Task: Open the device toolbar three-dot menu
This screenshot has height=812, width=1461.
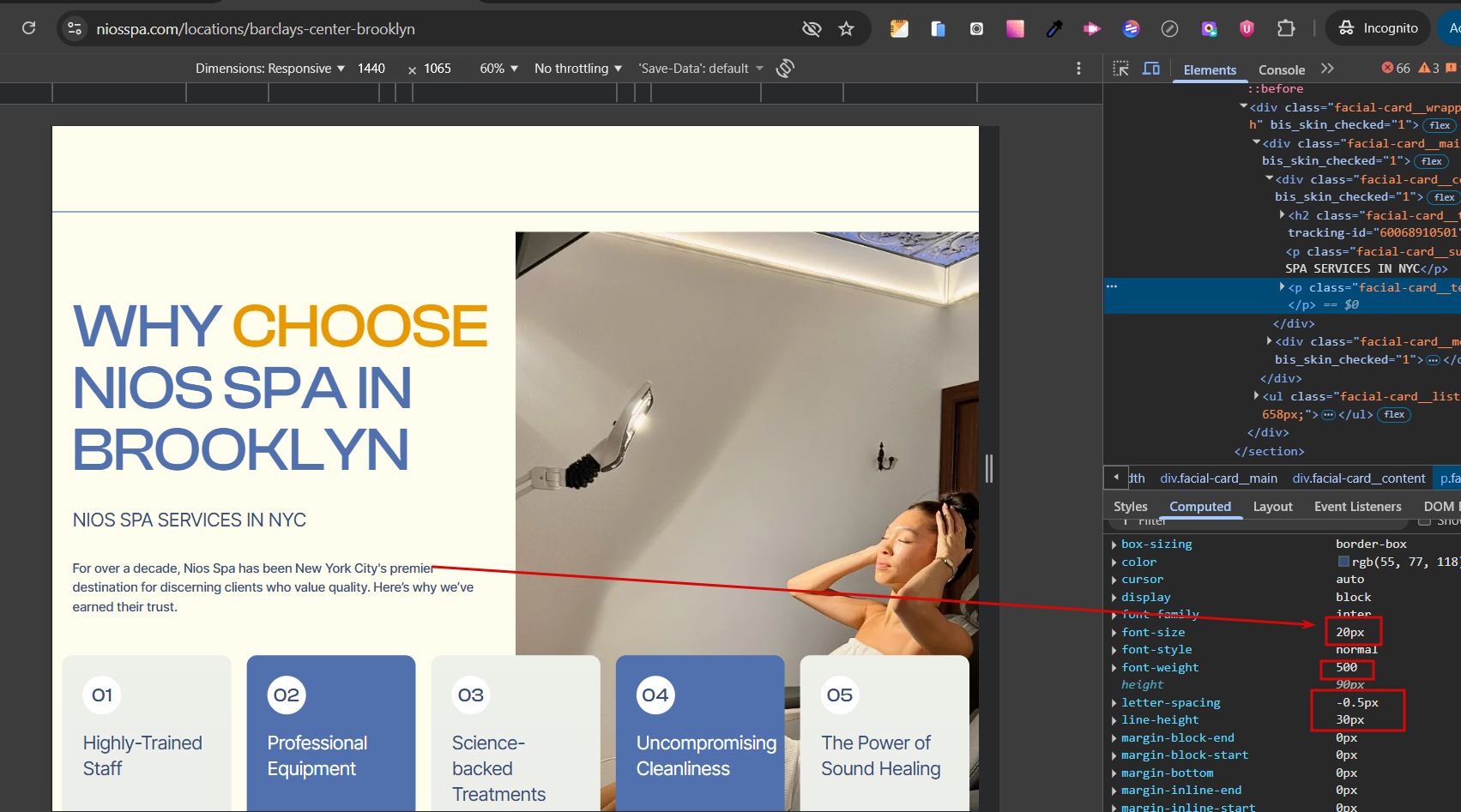Action: 1078,69
